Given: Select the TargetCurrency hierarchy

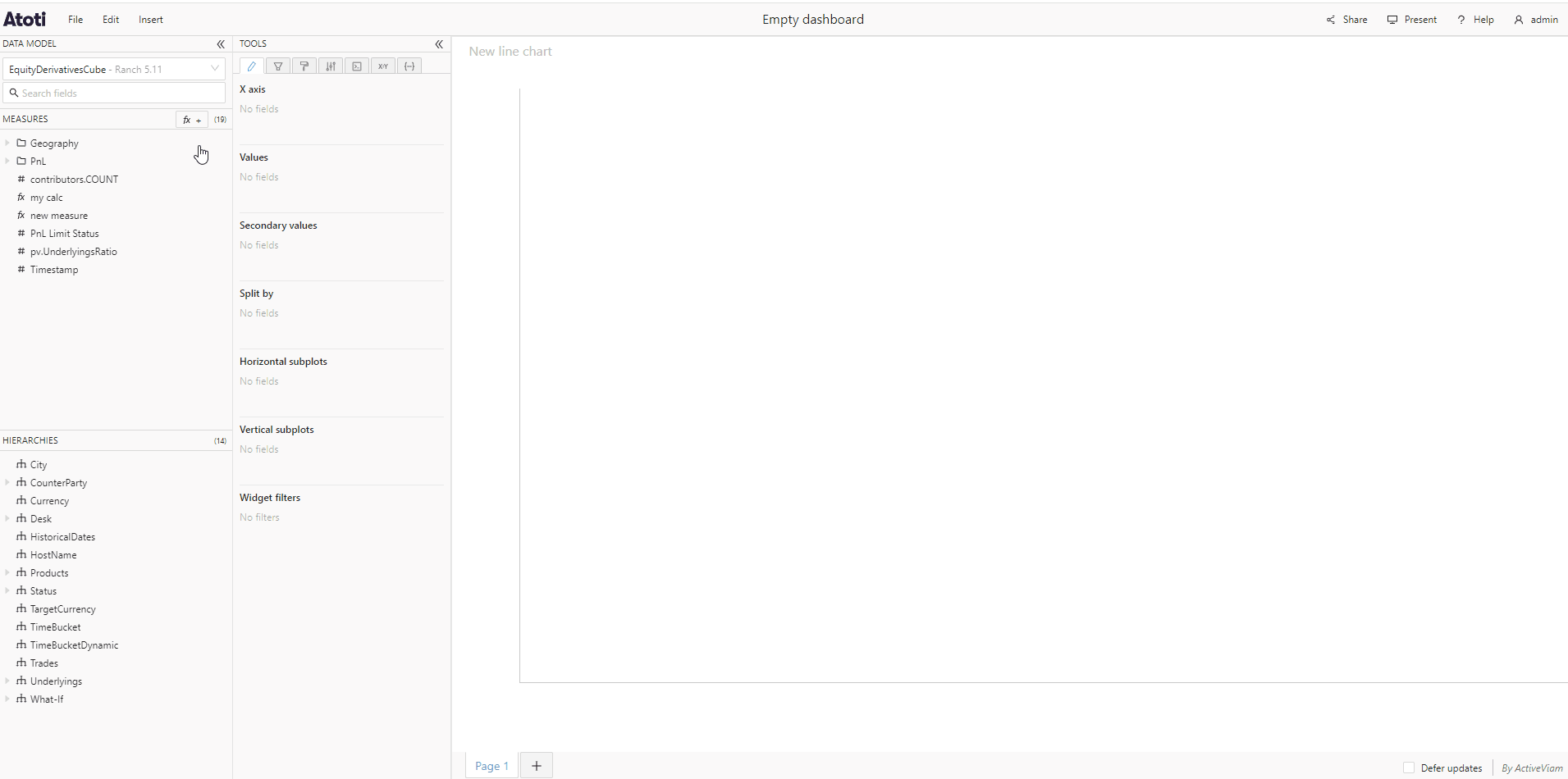Looking at the screenshot, I should click(x=63, y=609).
